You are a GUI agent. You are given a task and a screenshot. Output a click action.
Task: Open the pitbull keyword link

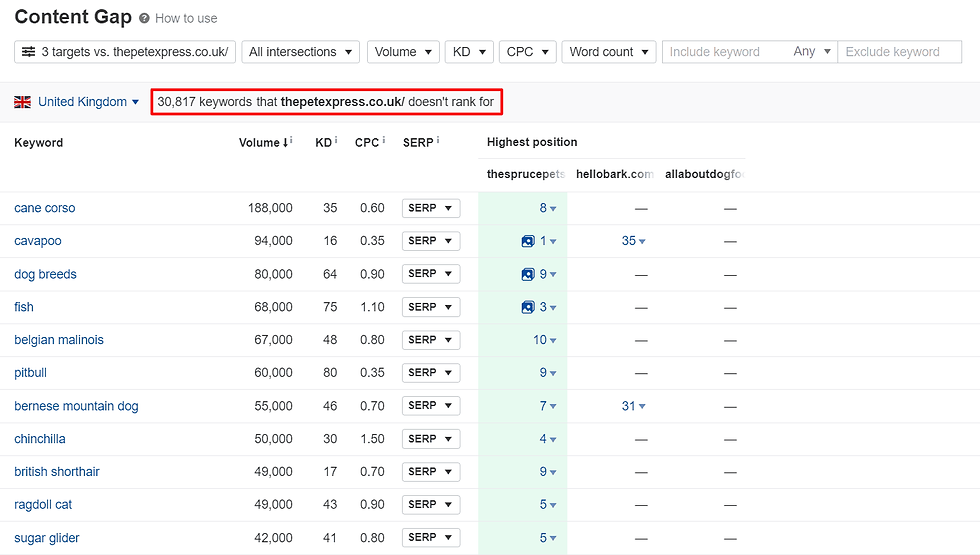point(31,373)
